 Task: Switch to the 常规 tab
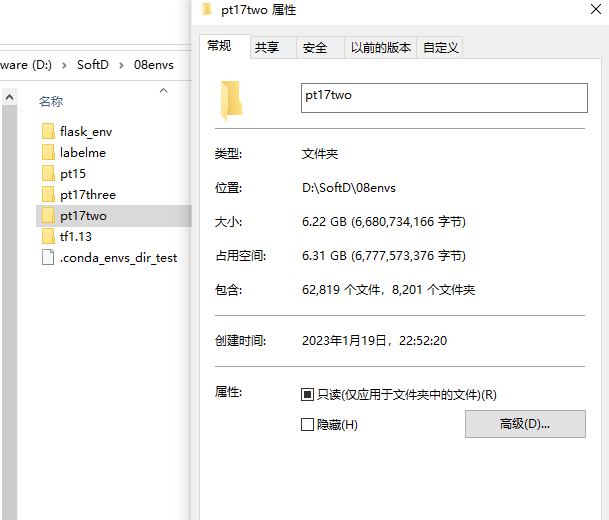[225, 46]
